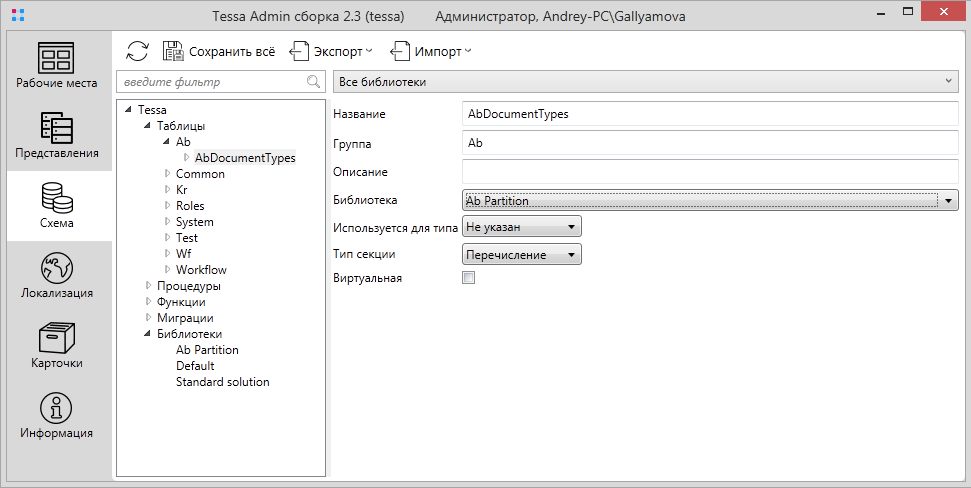
Task: Click the refresh icon in the toolbar
Action: [x=138, y=51]
